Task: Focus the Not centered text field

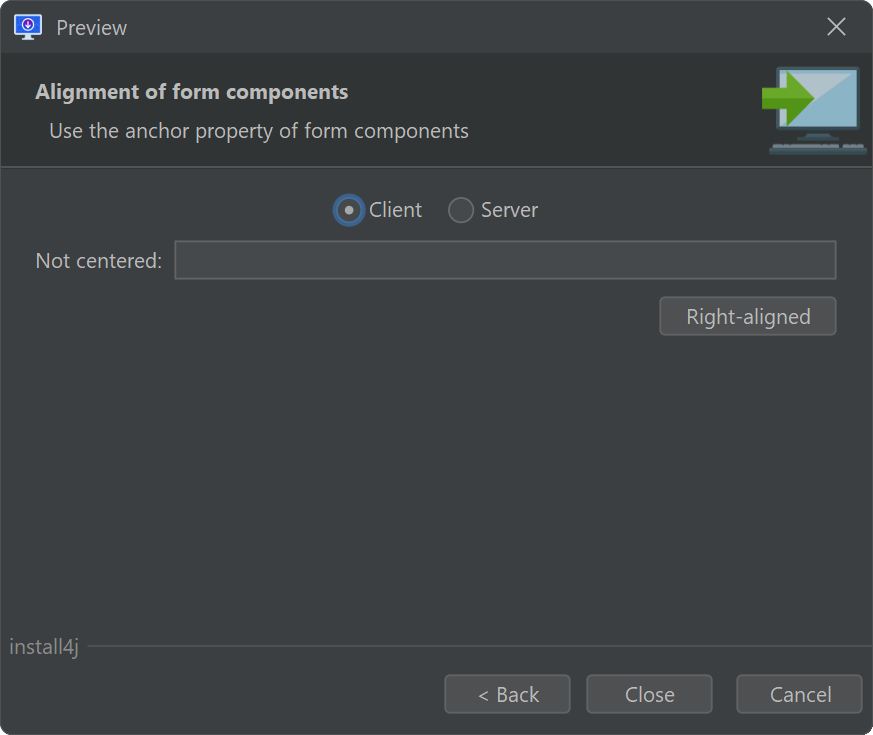Action: pos(505,260)
